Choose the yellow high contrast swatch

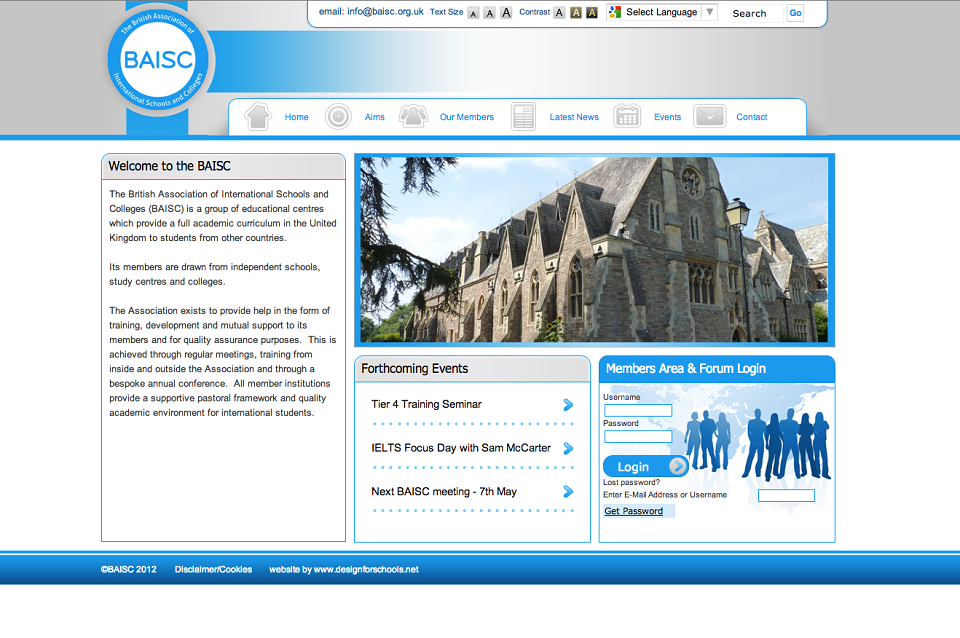591,12
